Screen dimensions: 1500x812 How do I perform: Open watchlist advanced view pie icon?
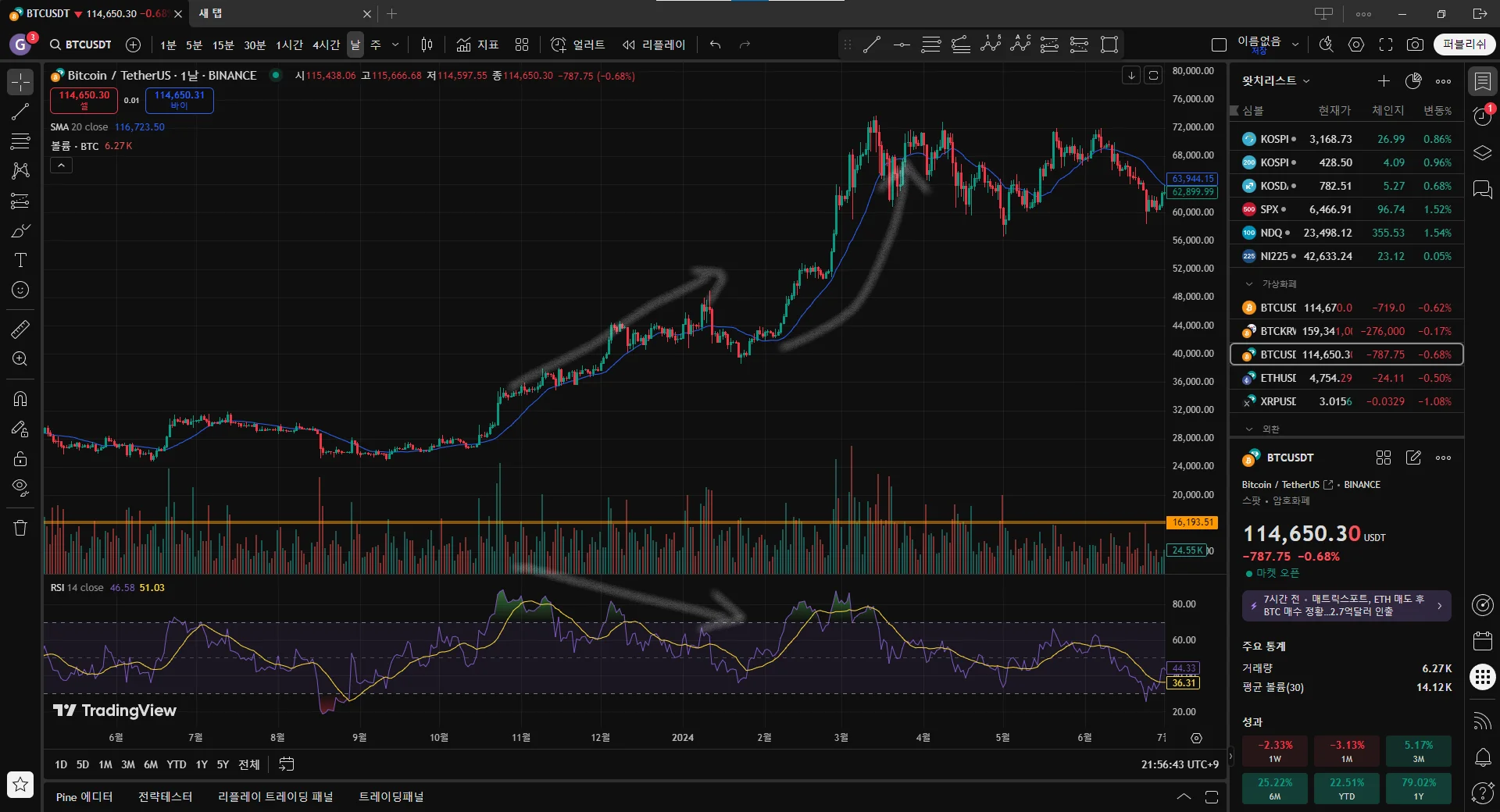coord(1413,81)
